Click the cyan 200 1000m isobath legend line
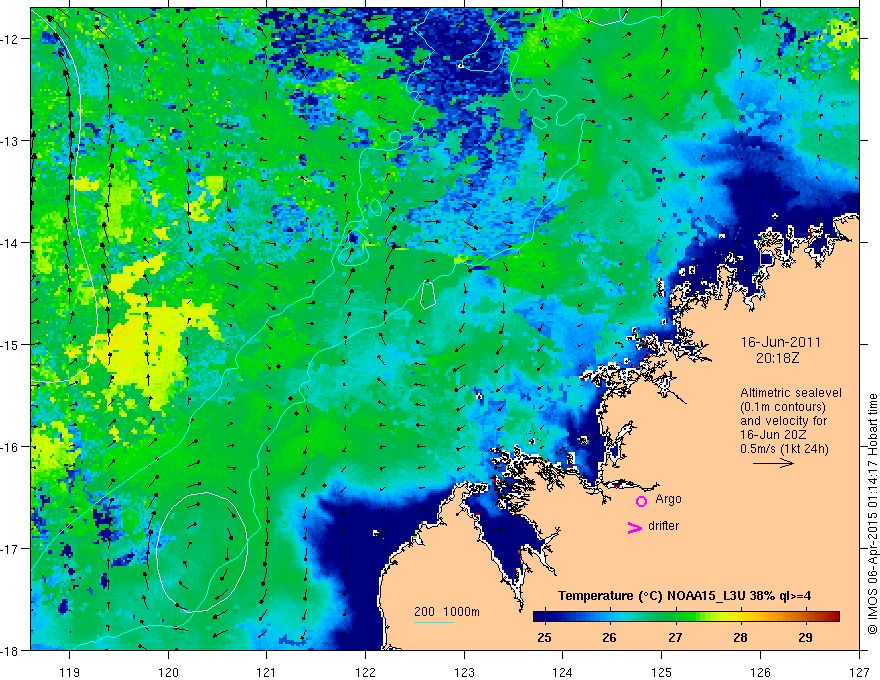The height and width of the screenshot is (680, 880). (434, 622)
